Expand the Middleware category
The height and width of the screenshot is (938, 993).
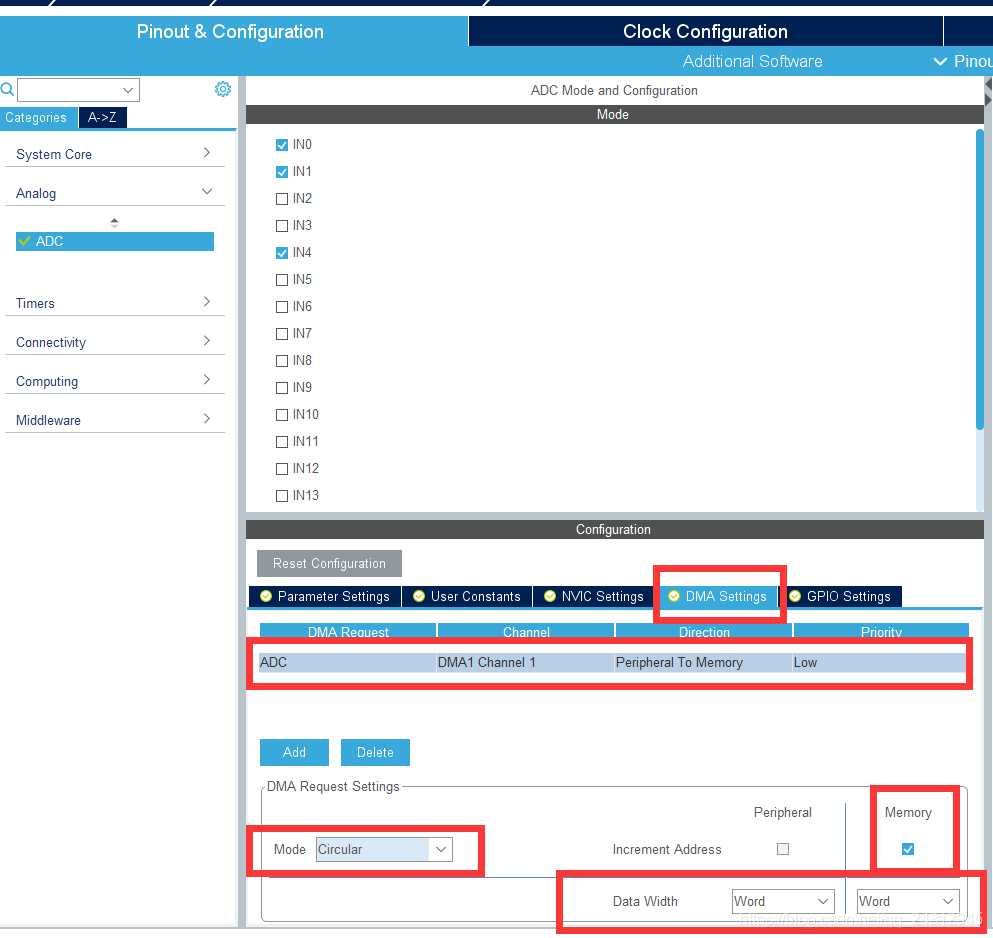tap(115, 420)
